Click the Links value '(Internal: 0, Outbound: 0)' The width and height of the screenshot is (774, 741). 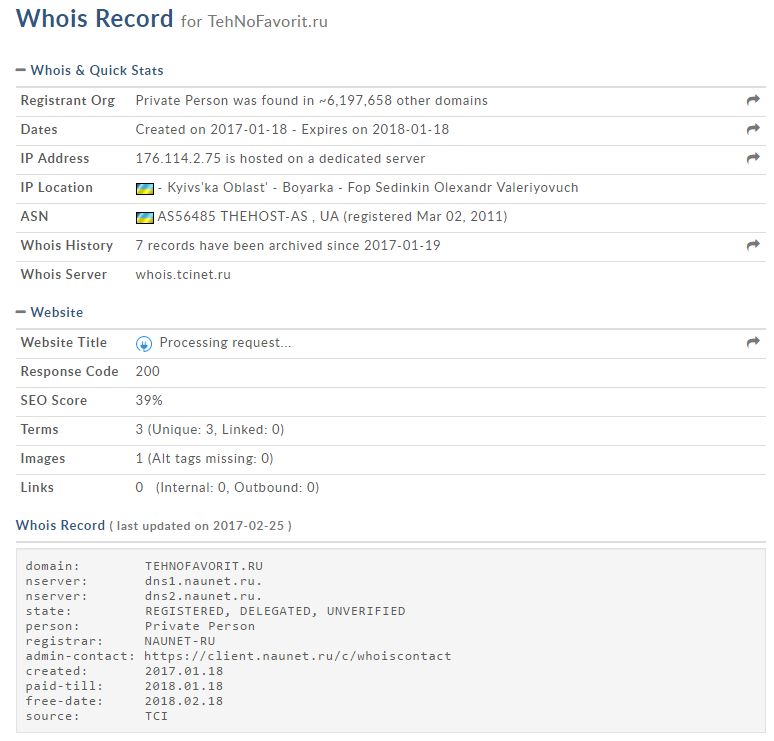[x=237, y=488]
